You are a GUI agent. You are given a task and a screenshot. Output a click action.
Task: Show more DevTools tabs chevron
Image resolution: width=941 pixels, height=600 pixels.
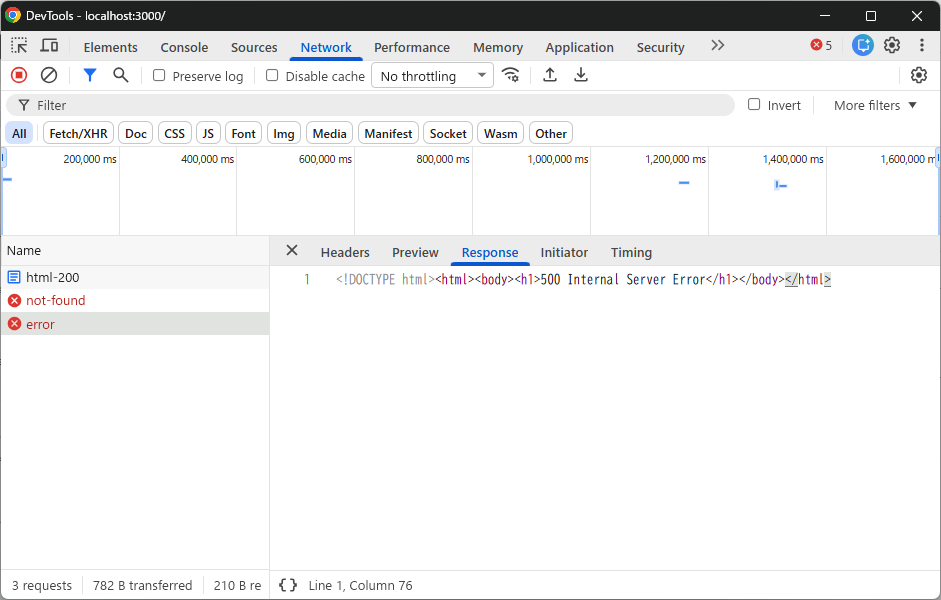tap(718, 46)
